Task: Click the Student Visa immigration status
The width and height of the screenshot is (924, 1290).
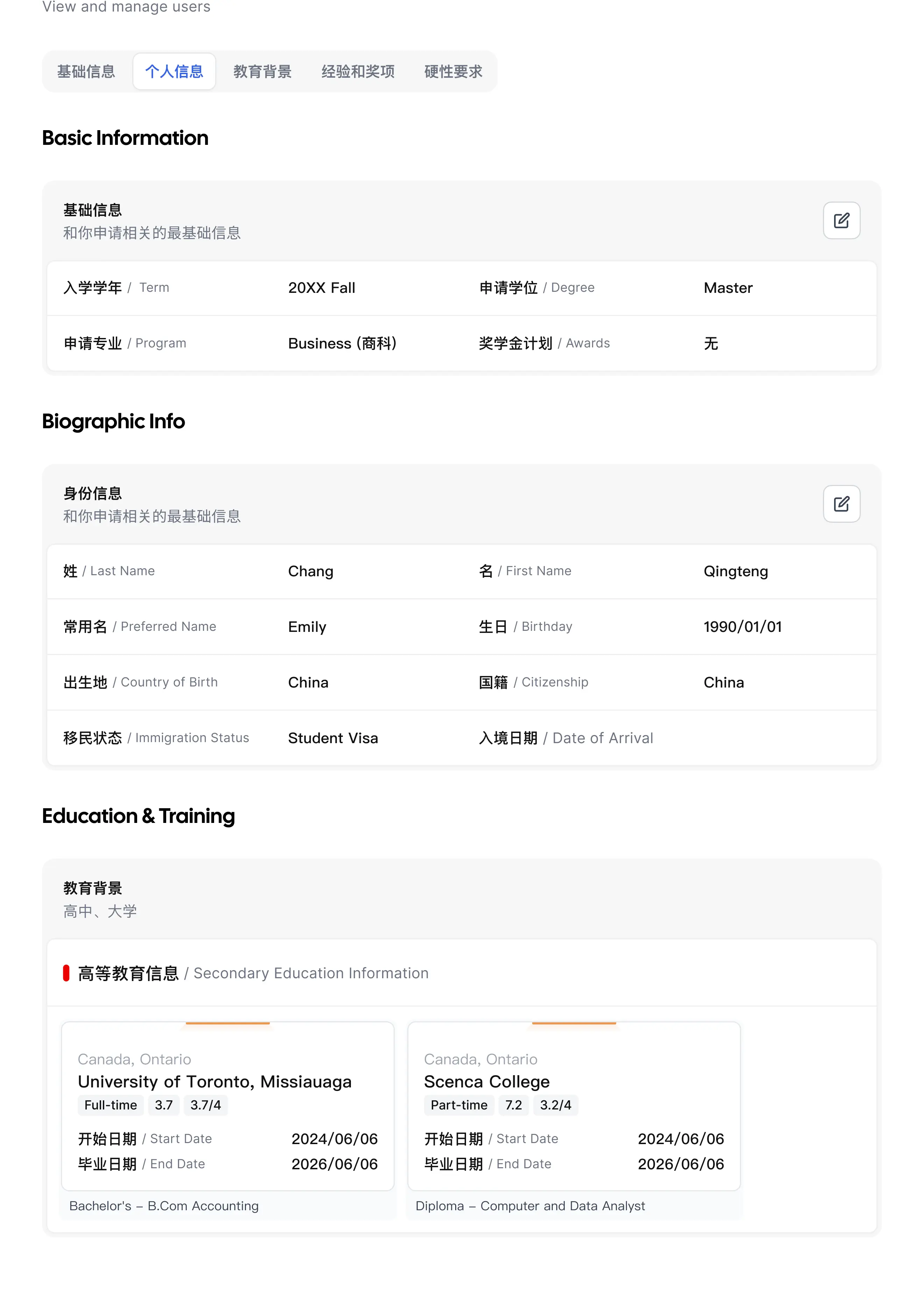Action: click(x=333, y=738)
